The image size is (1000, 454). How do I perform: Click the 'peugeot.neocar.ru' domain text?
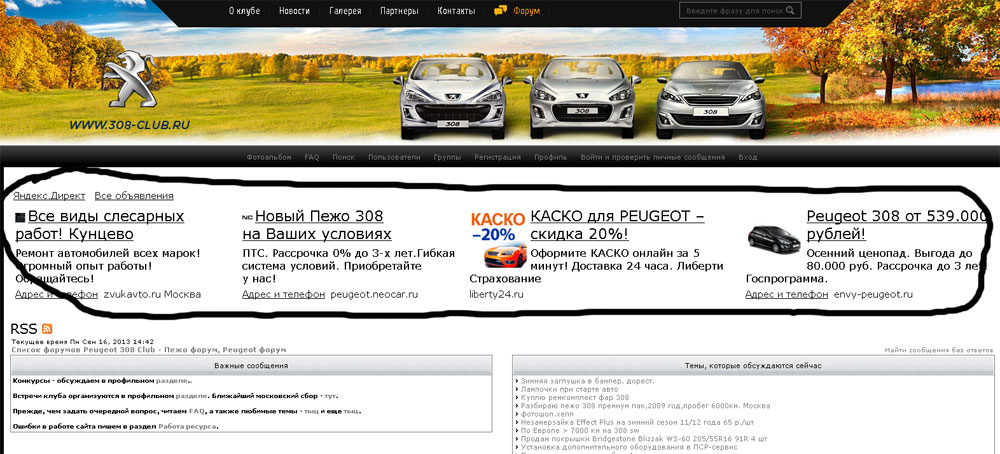pos(374,295)
